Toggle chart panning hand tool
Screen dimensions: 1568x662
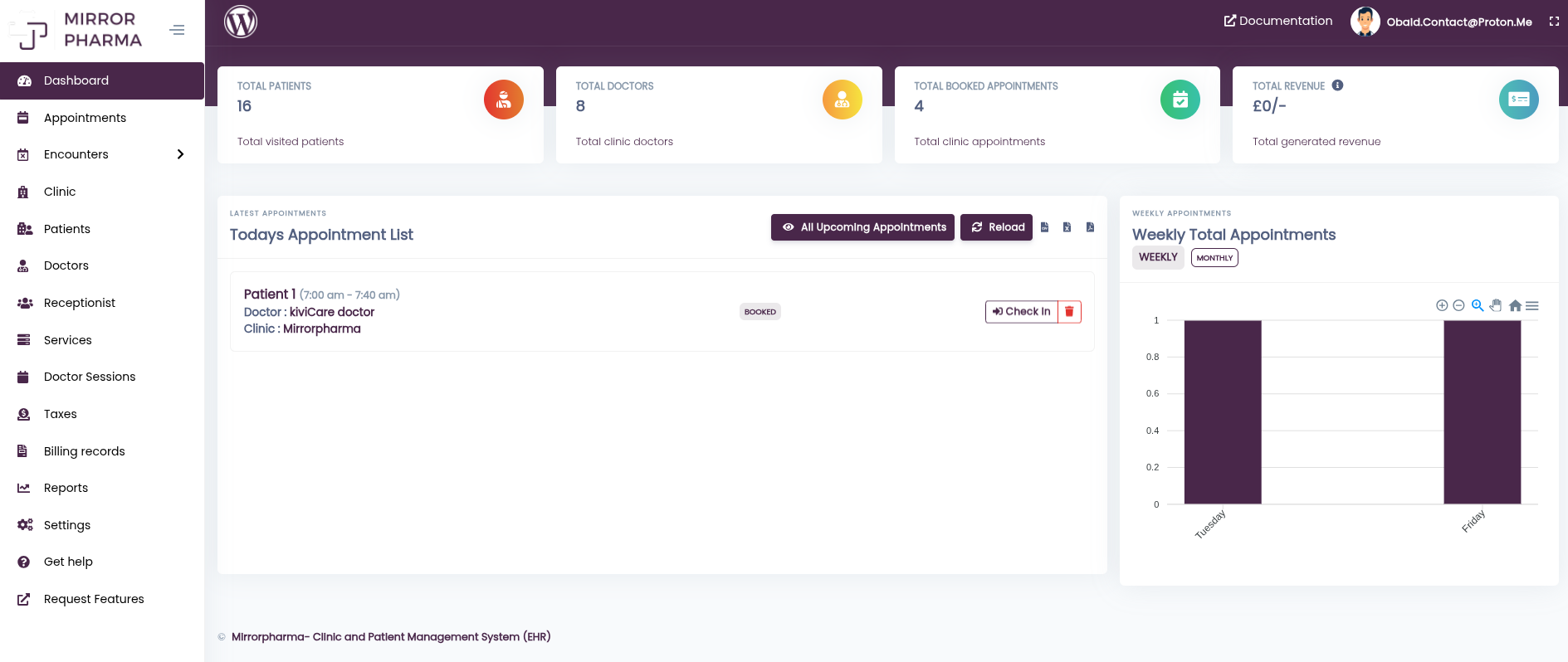pyautogui.click(x=1496, y=306)
